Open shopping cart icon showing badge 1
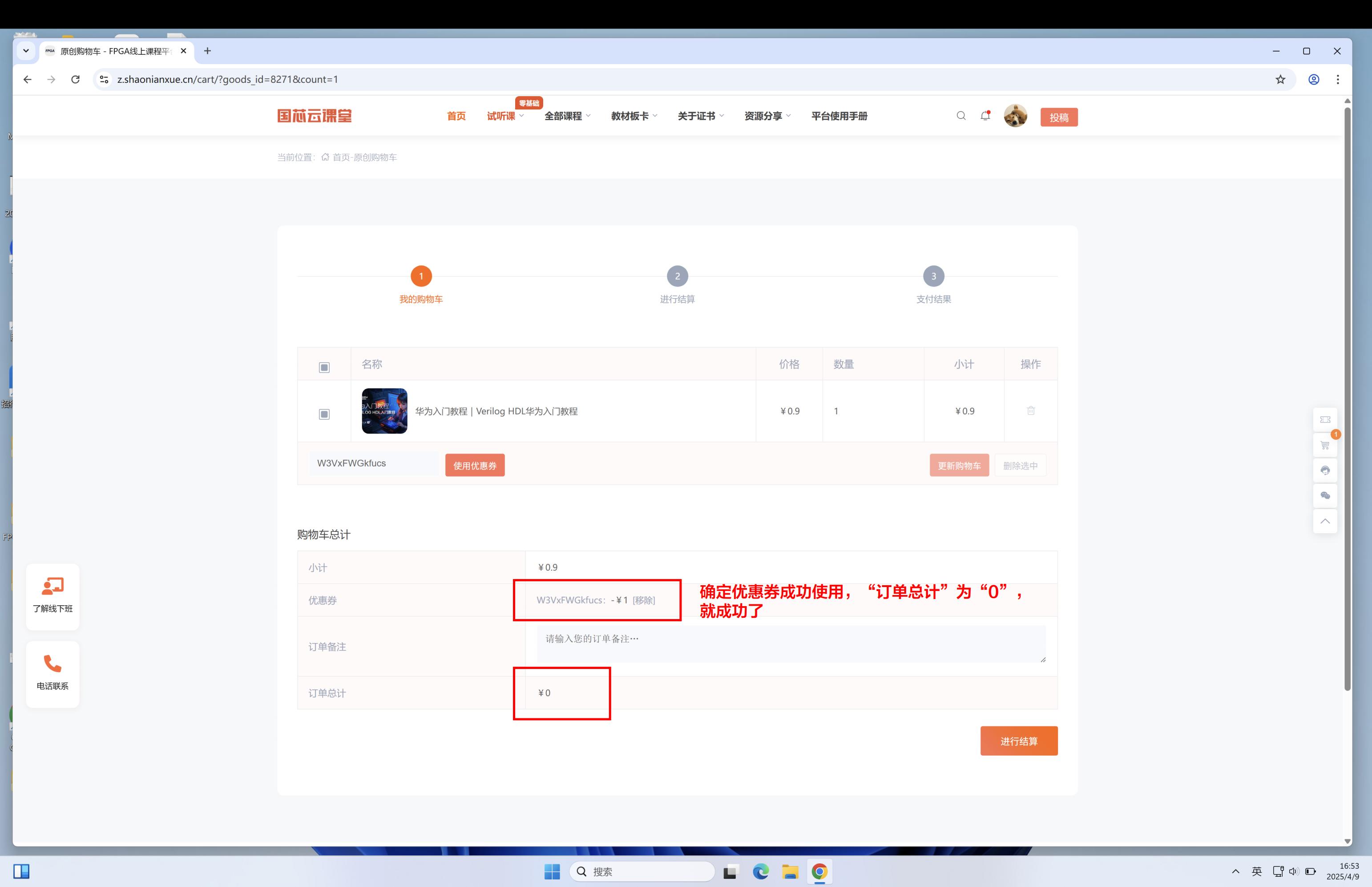Screen dimensions: 1372x887 click(x=1325, y=445)
